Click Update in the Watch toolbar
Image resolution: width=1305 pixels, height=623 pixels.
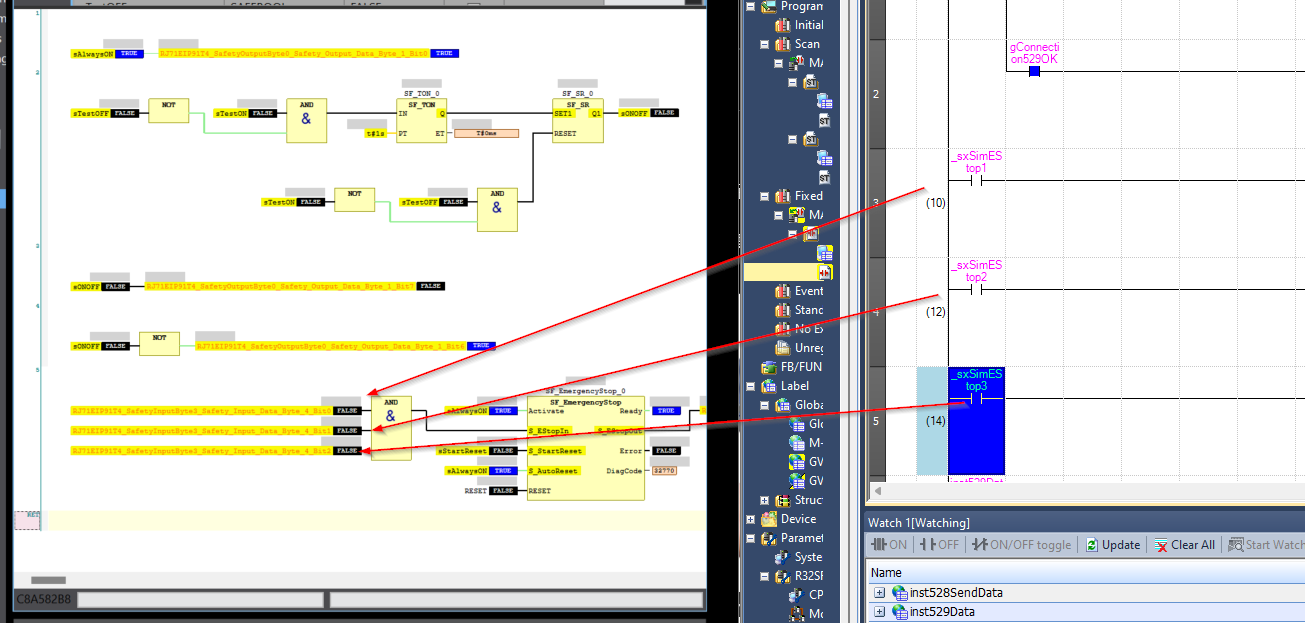tap(1112, 545)
